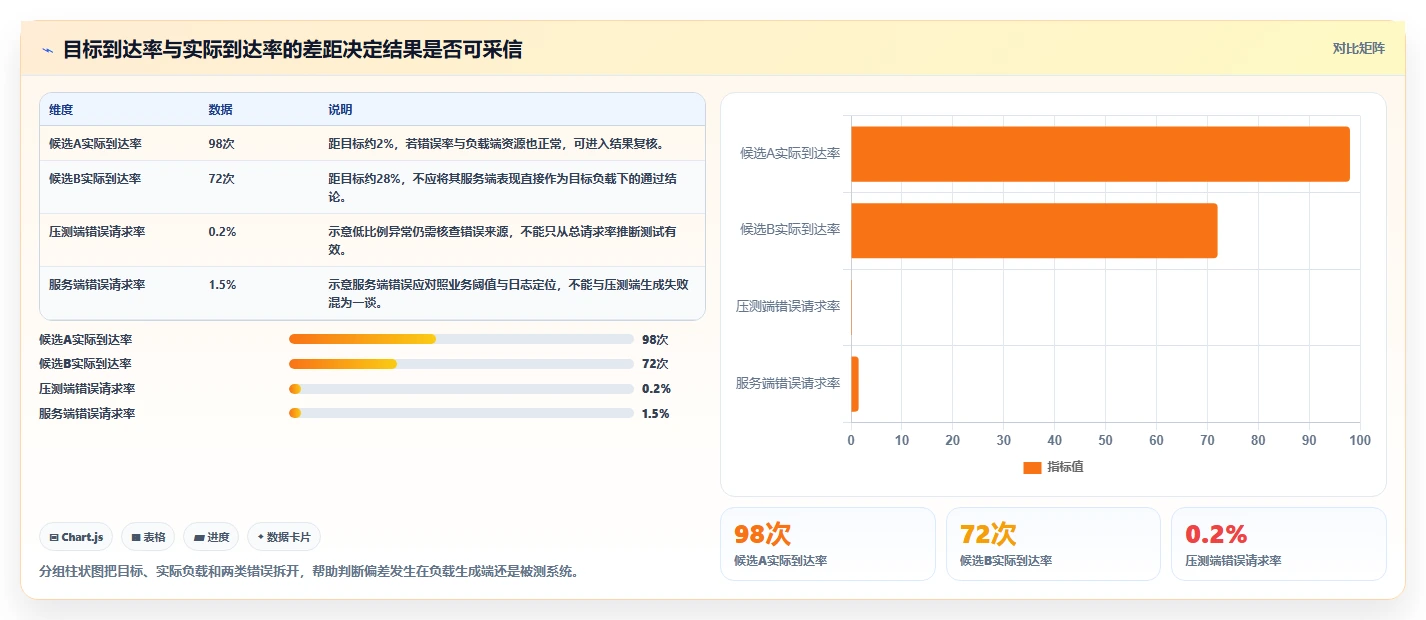Click the 服务端错误请求率 progress bar
Viewport: 1426px width, 620px height.
tap(461, 414)
